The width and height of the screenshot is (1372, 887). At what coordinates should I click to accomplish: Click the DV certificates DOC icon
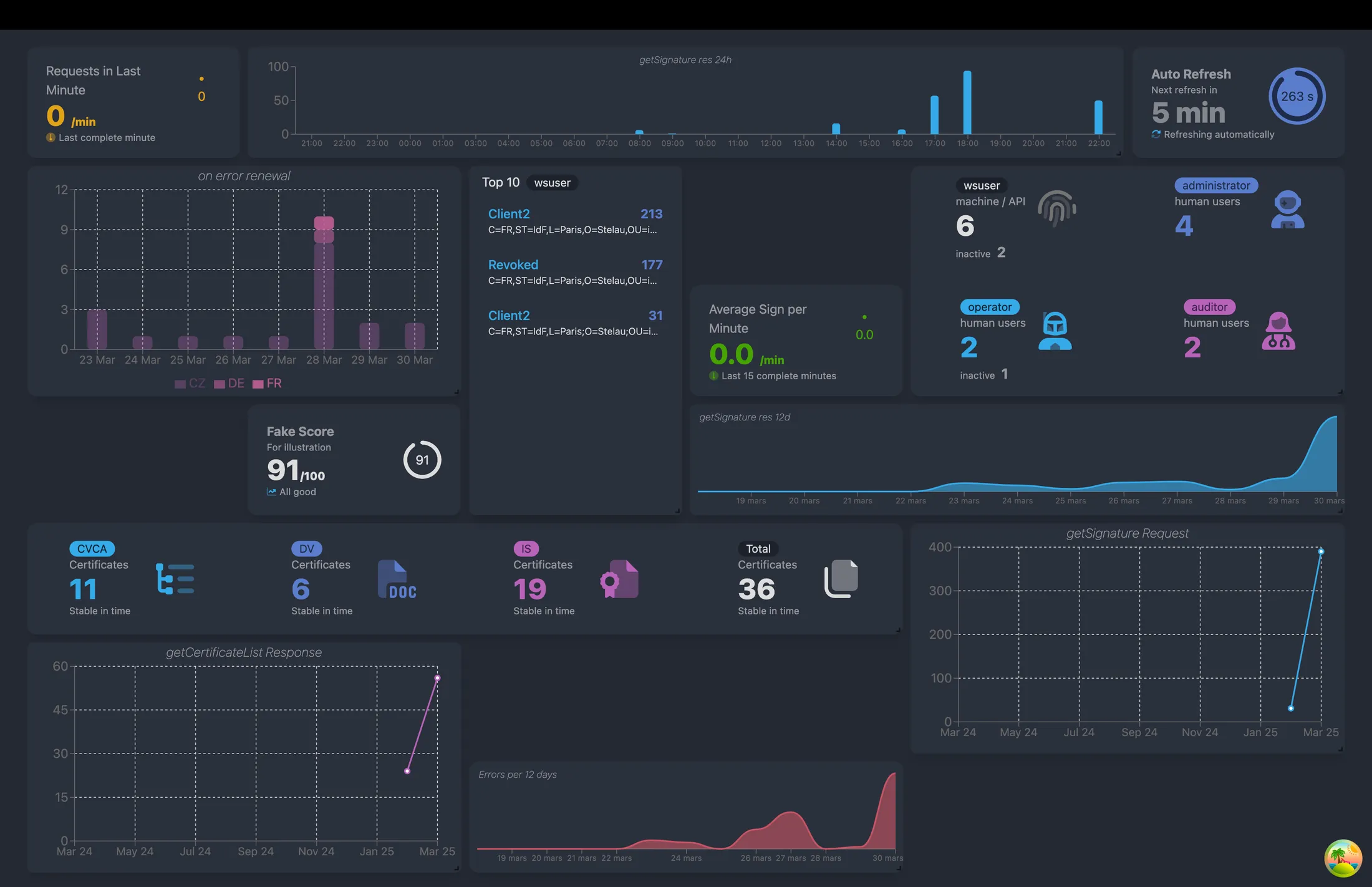(x=397, y=579)
